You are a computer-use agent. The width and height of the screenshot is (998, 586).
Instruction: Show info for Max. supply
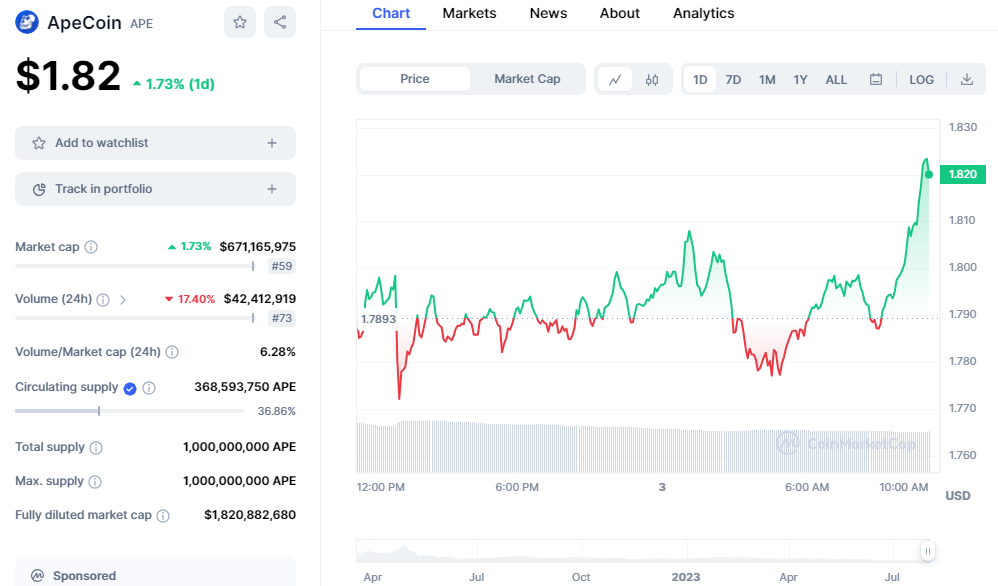(95, 482)
